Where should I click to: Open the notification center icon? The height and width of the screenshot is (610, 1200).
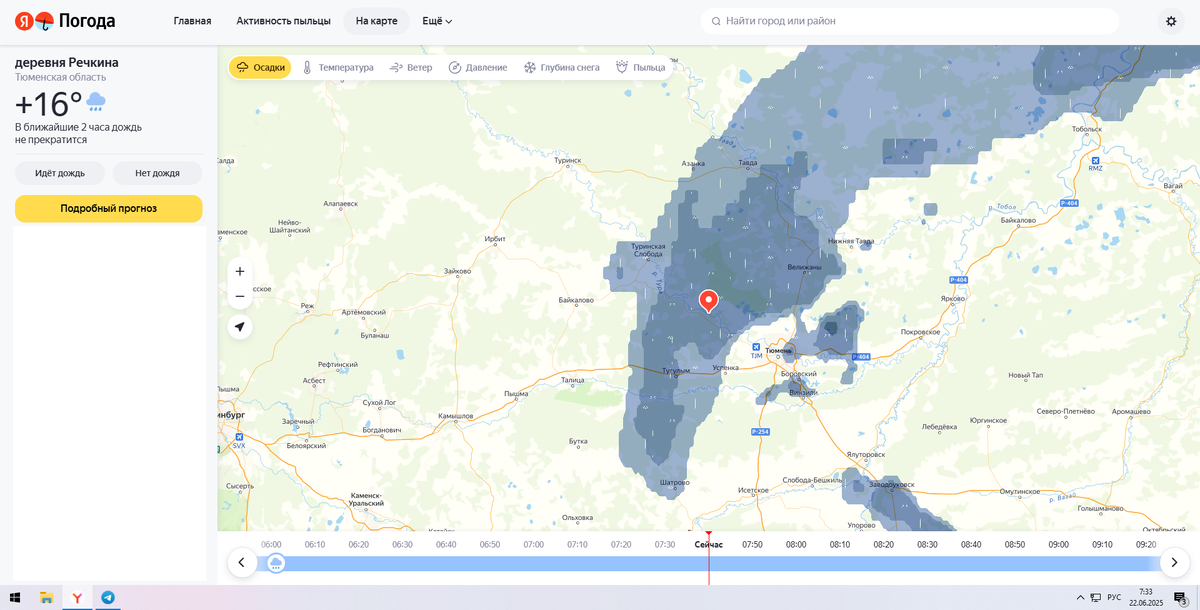1180,598
